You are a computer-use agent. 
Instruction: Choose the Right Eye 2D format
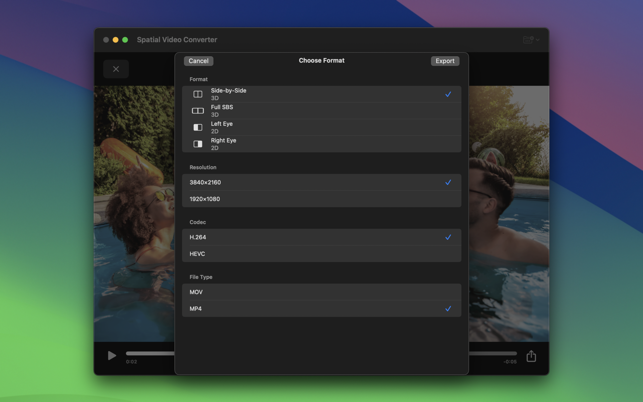[322, 144]
